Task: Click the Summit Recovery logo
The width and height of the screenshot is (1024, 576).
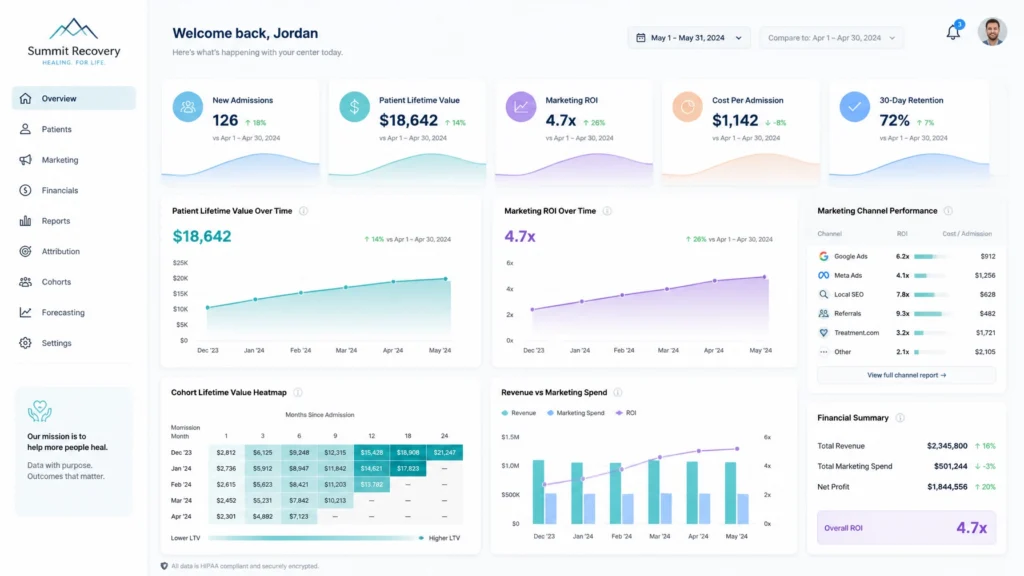Action: point(74,41)
